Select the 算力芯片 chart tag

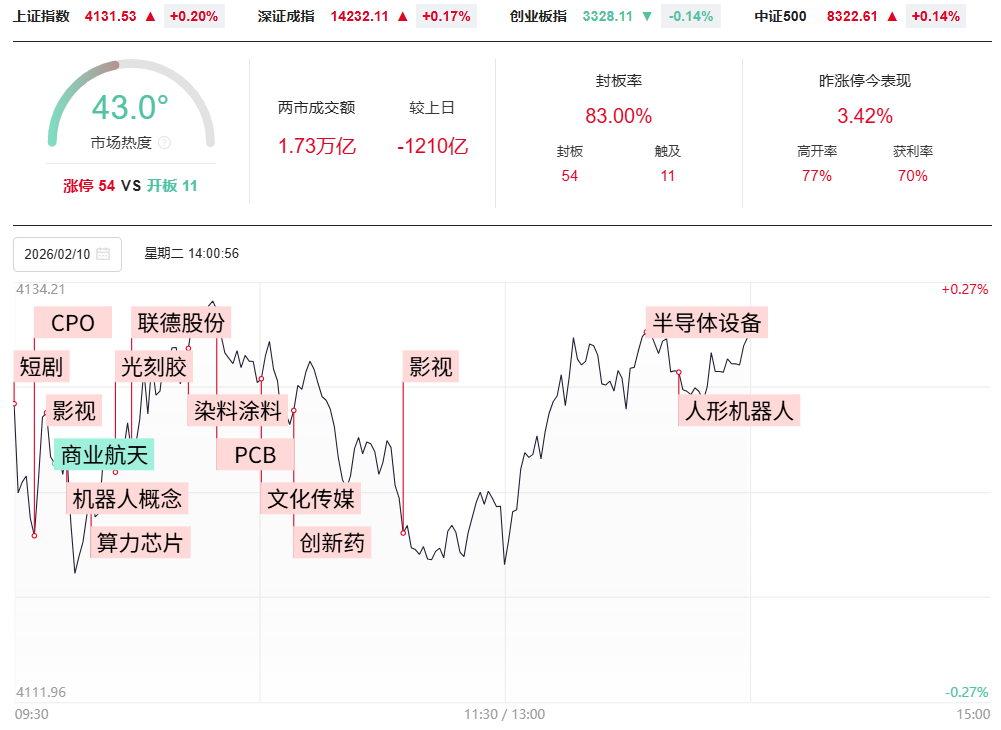(x=140, y=543)
